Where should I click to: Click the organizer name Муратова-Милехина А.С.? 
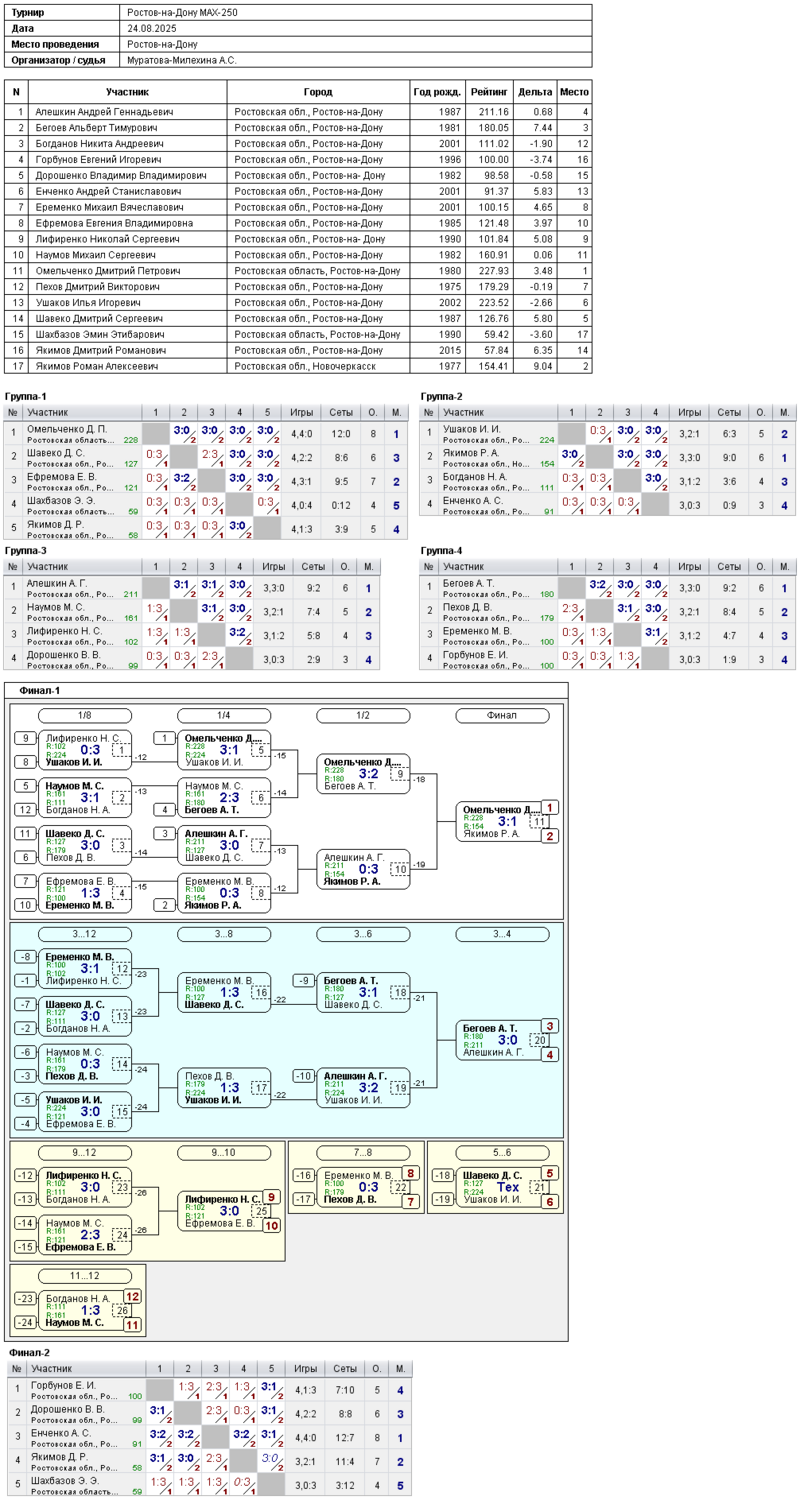(181, 60)
